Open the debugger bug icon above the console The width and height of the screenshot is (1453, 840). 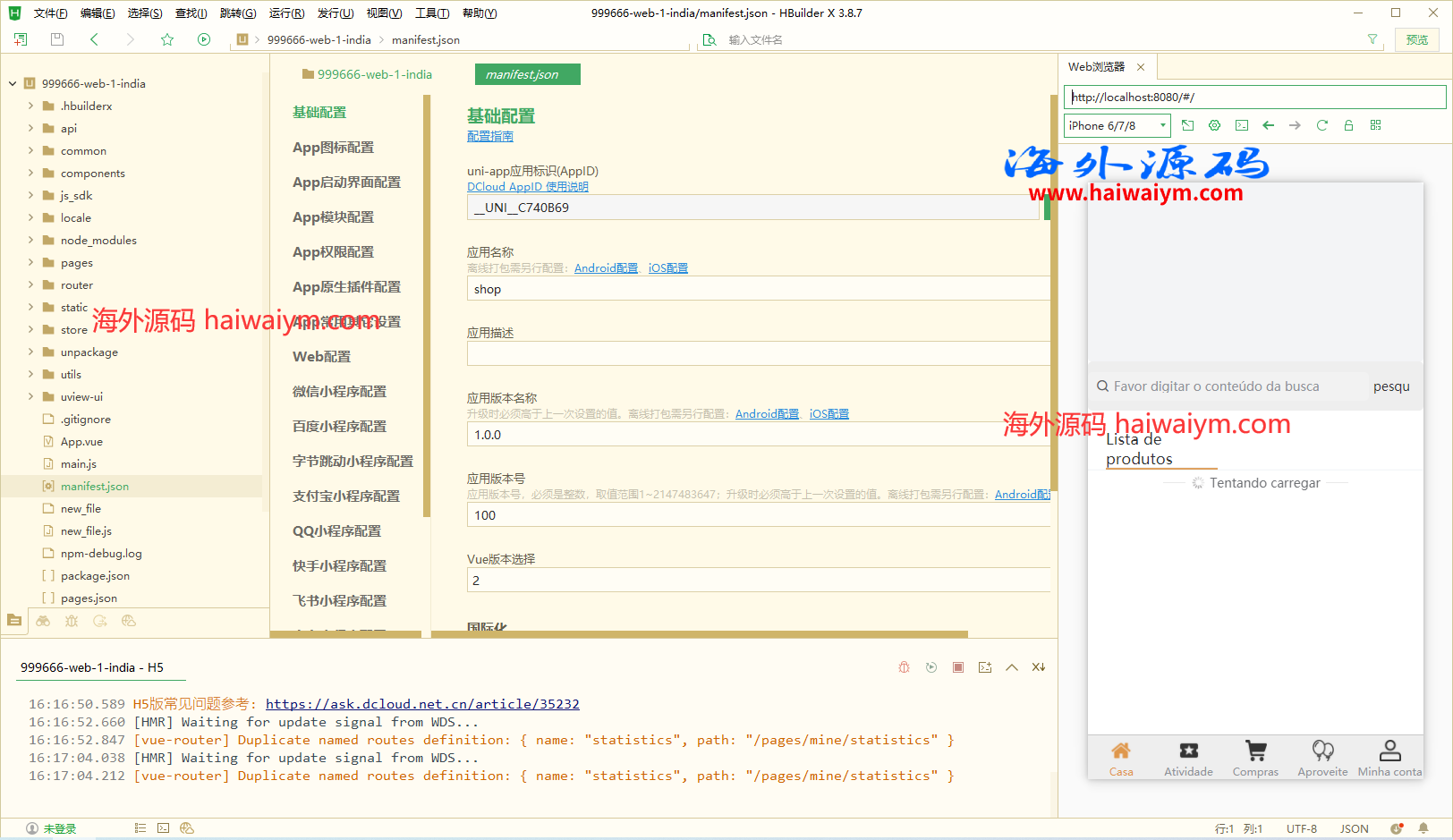click(x=904, y=666)
